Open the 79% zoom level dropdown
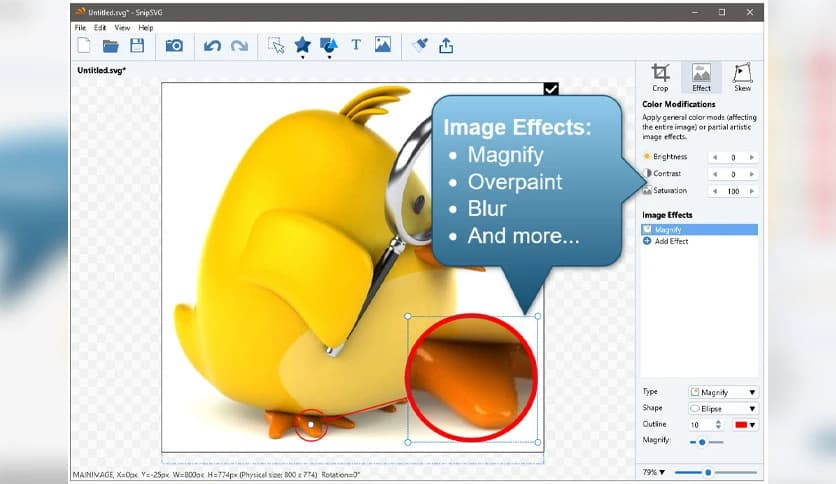 (x=654, y=472)
